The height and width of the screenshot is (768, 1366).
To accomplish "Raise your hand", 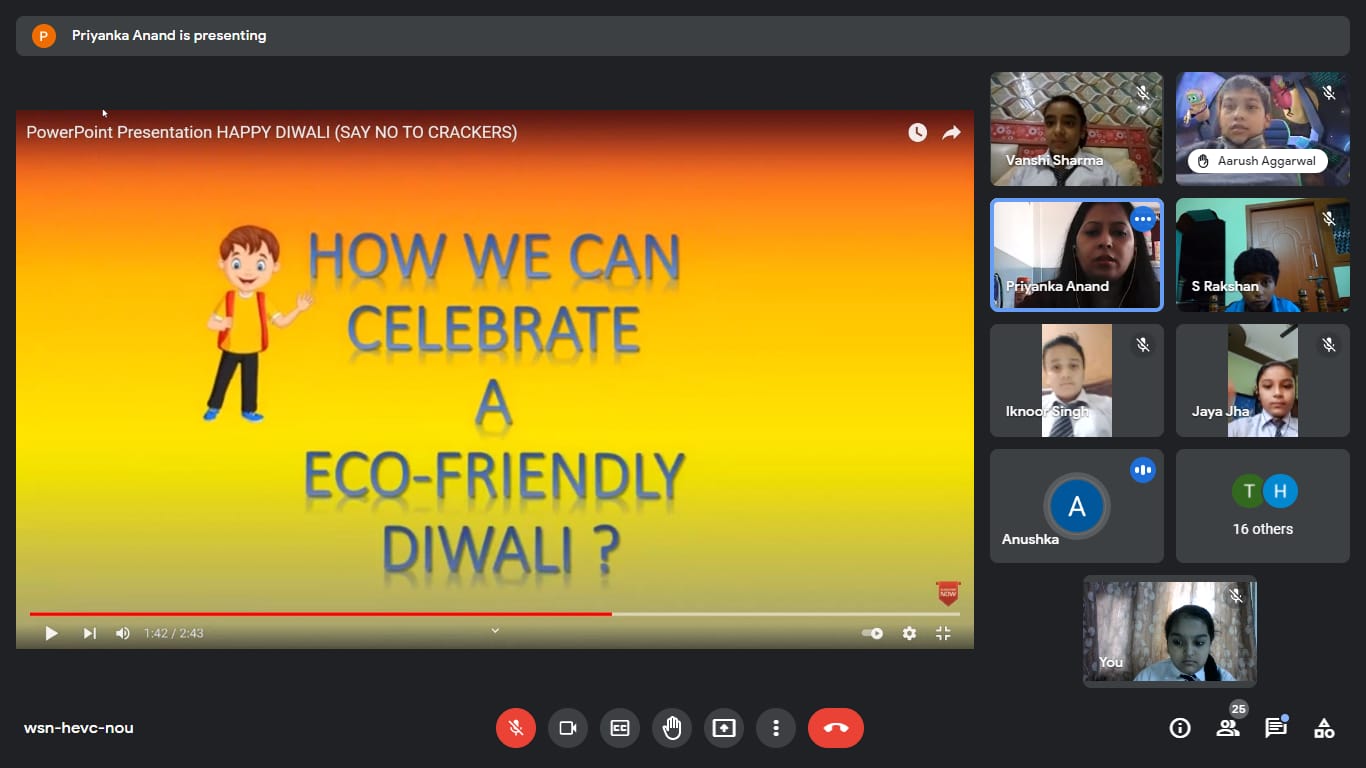I will pyautogui.click(x=672, y=728).
